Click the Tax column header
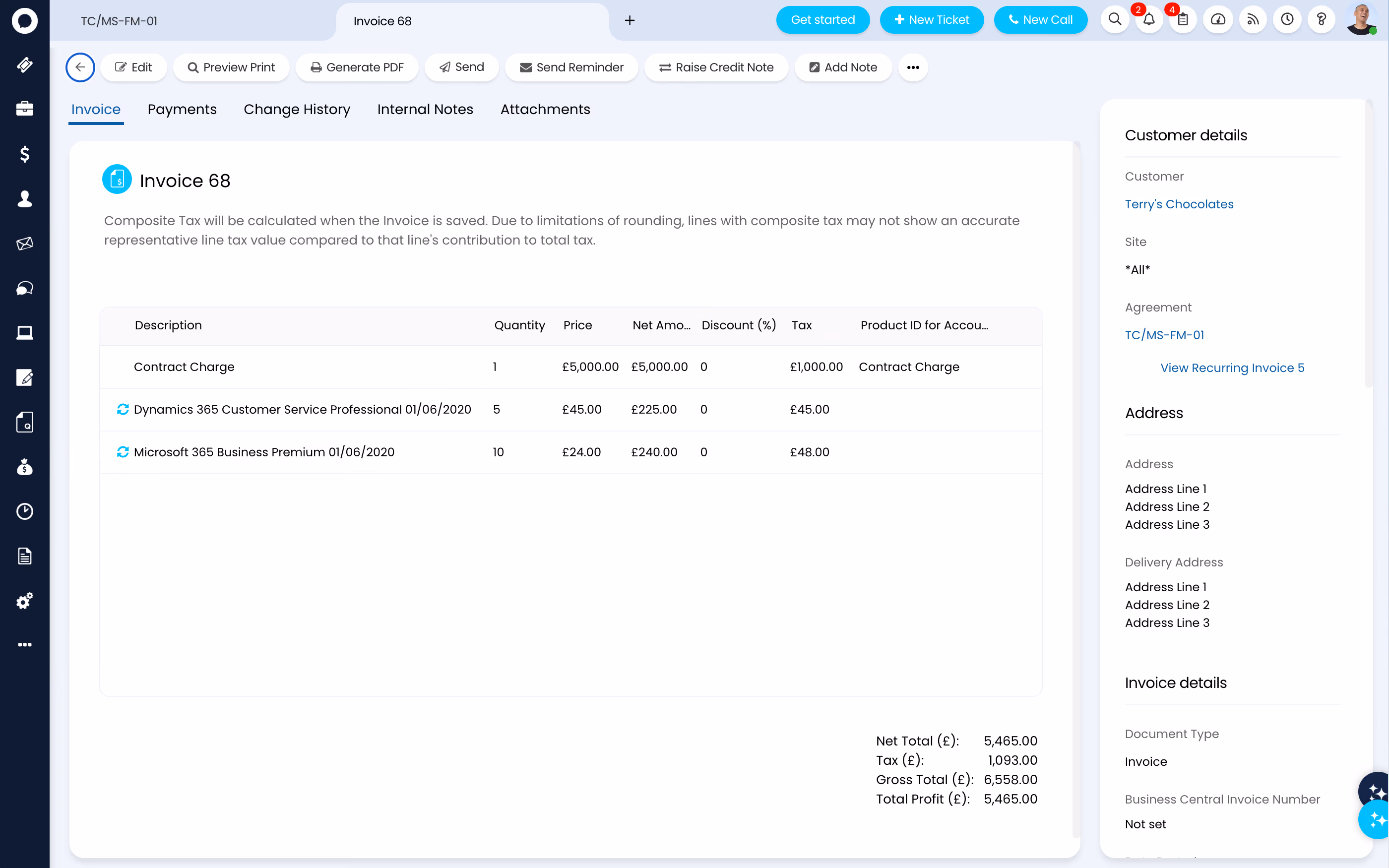The image size is (1389, 868). 801,325
